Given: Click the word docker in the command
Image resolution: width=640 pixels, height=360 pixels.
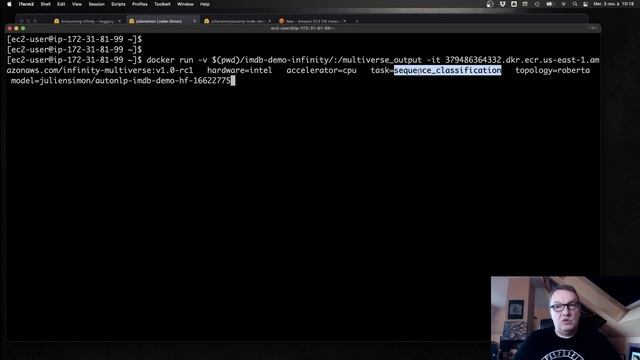Looking at the screenshot, I should [x=160, y=60].
